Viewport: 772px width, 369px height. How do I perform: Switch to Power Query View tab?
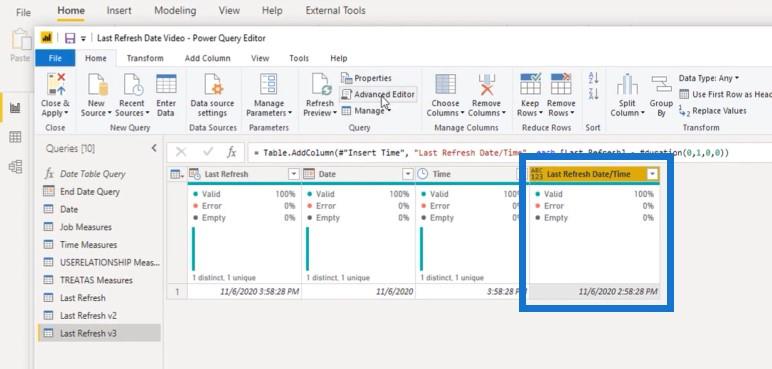tap(260, 58)
